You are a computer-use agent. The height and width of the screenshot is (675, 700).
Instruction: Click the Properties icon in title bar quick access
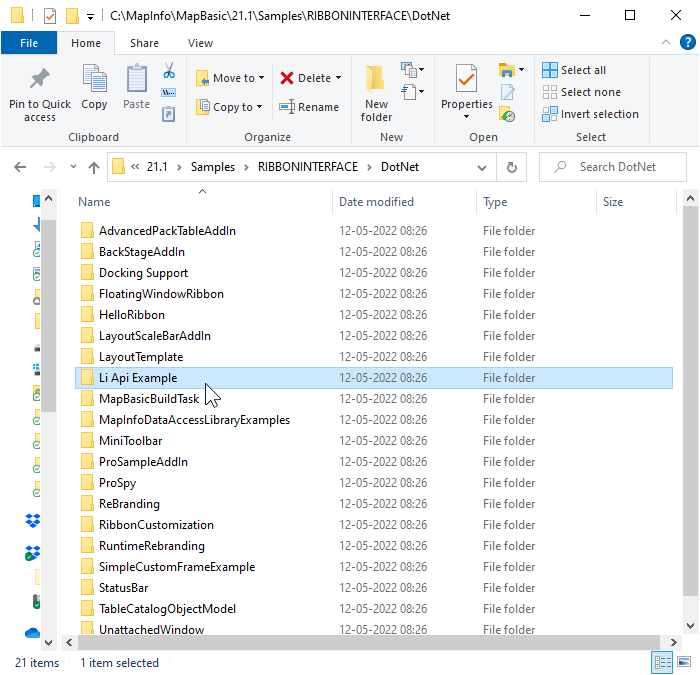[50, 16]
